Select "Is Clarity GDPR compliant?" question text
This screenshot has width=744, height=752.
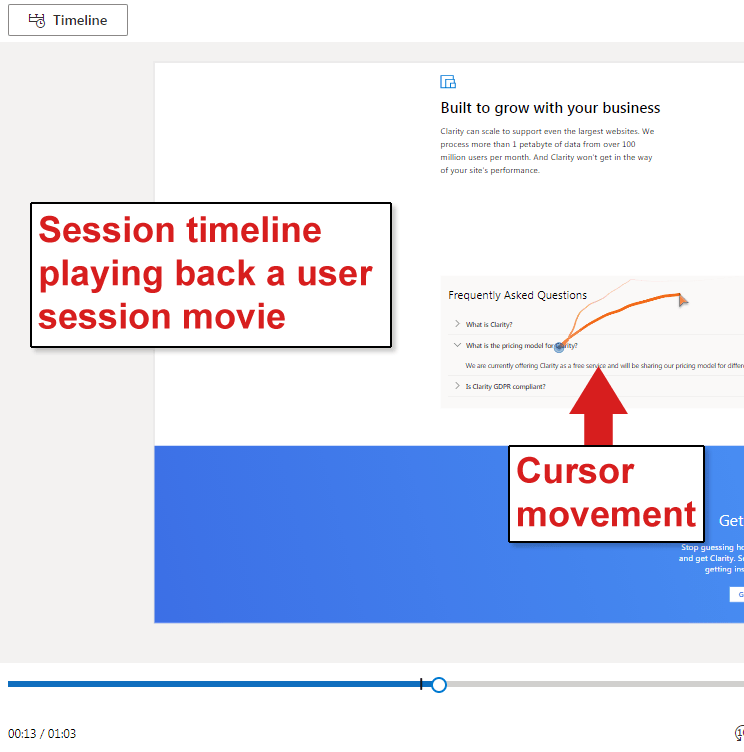(x=505, y=386)
